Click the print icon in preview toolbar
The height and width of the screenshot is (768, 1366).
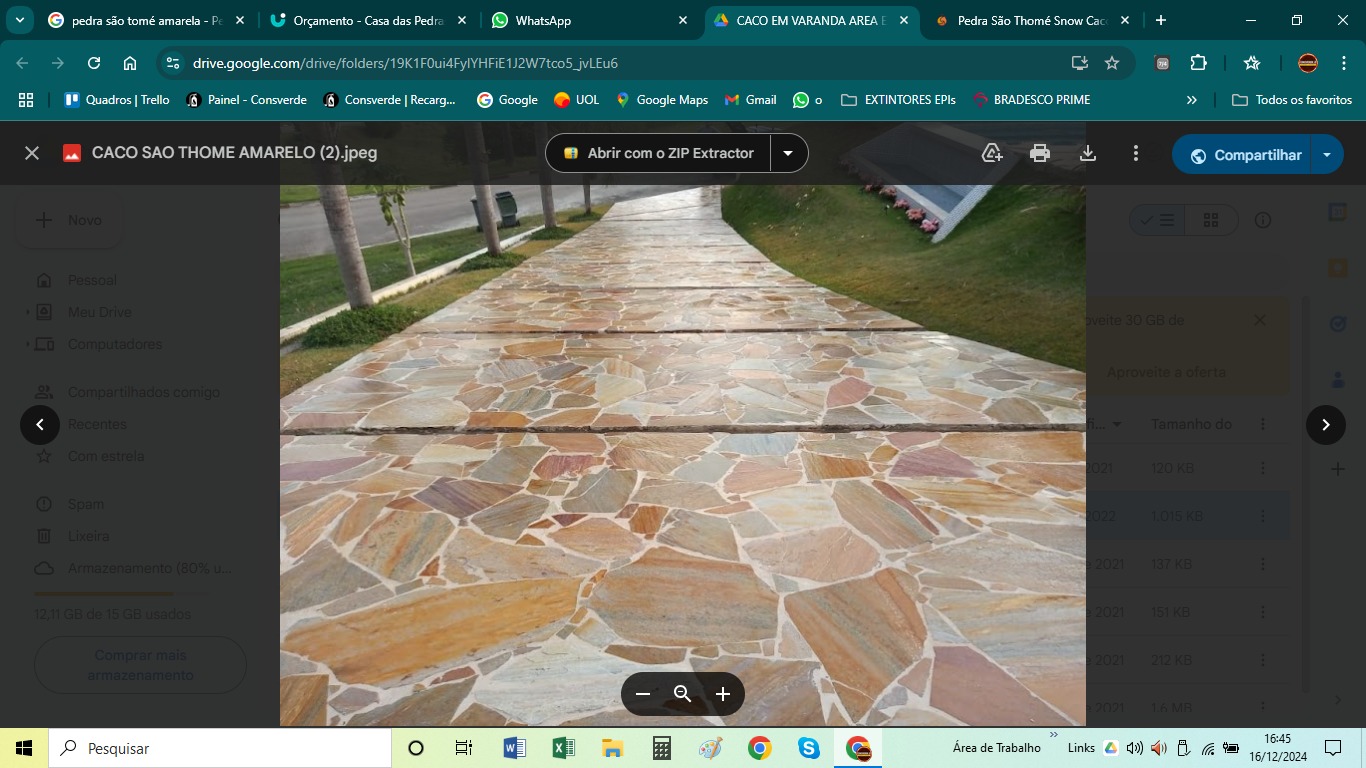pyautogui.click(x=1040, y=153)
